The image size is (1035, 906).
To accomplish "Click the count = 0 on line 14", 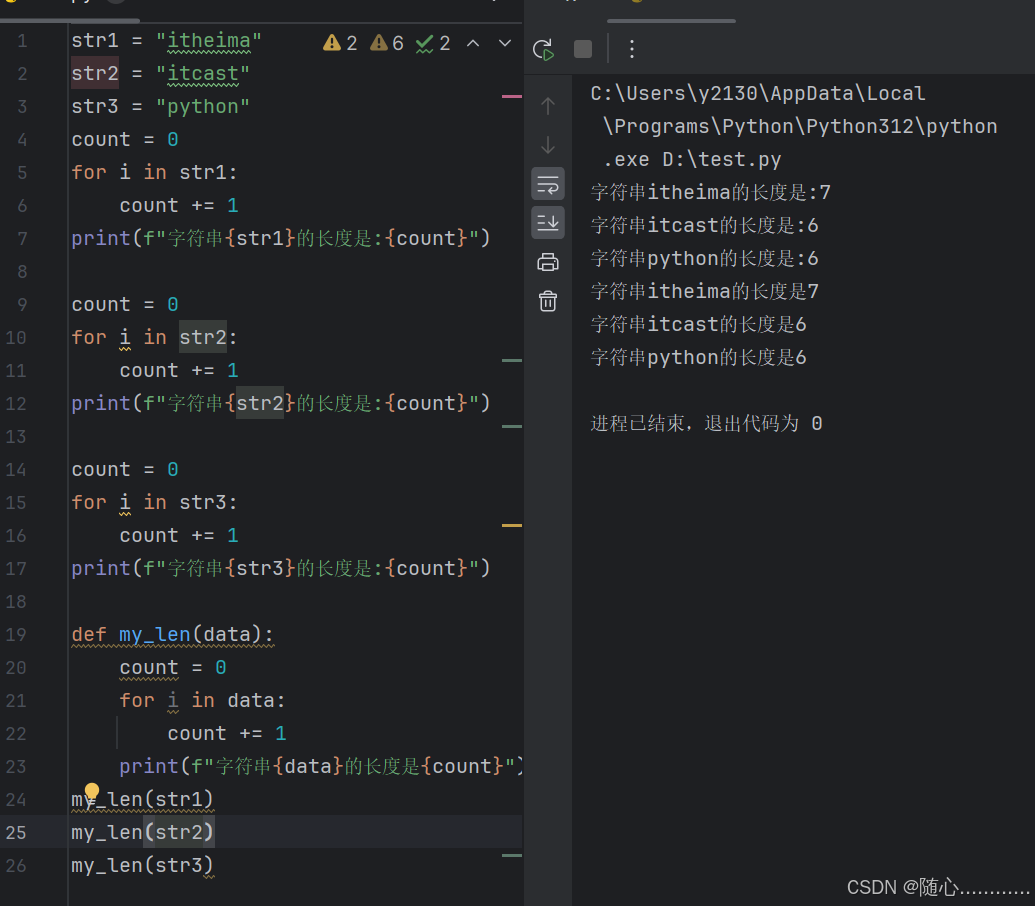I will click(125, 470).
